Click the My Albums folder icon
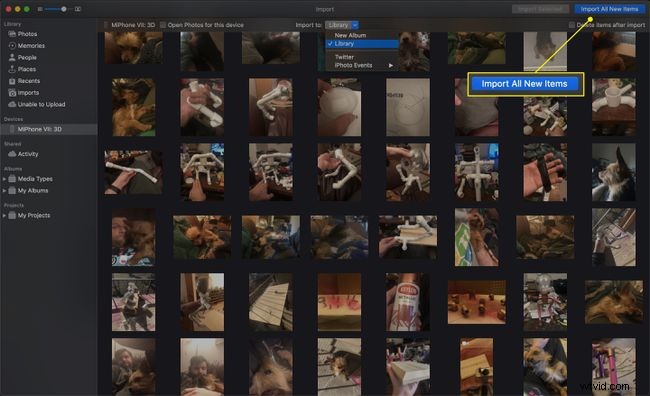Image resolution: width=650 pixels, height=396 pixels. click(x=12, y=190)
